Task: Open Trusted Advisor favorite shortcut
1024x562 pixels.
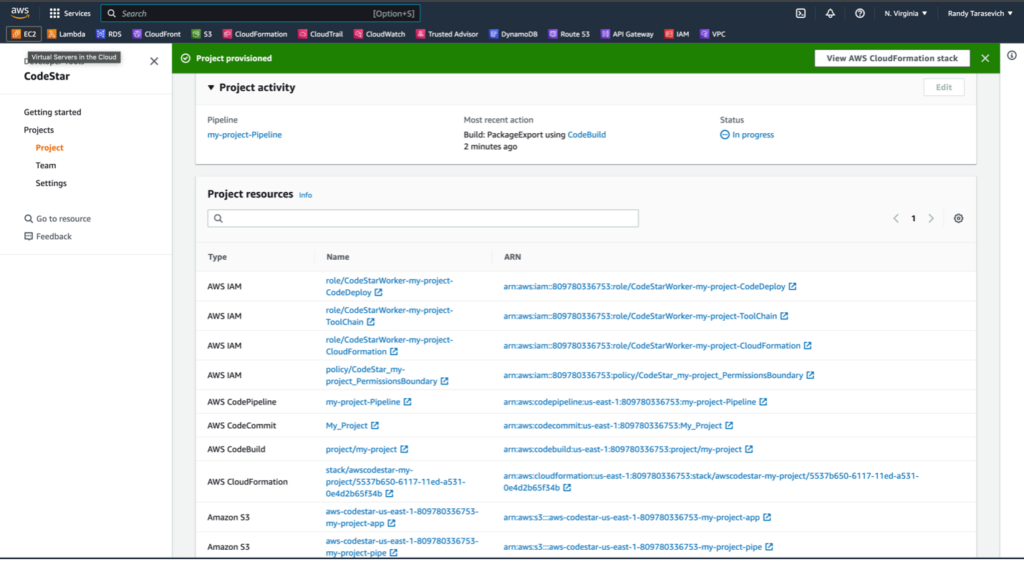Action: pos(447,34)
